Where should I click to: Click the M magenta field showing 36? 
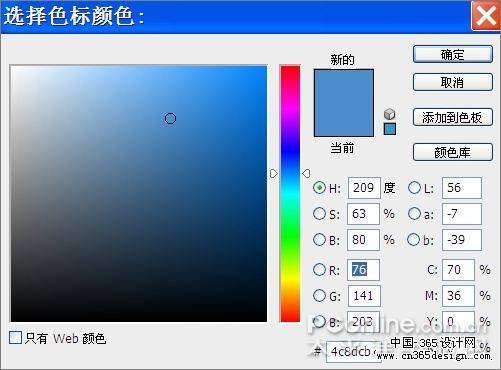tap(458, 296)
